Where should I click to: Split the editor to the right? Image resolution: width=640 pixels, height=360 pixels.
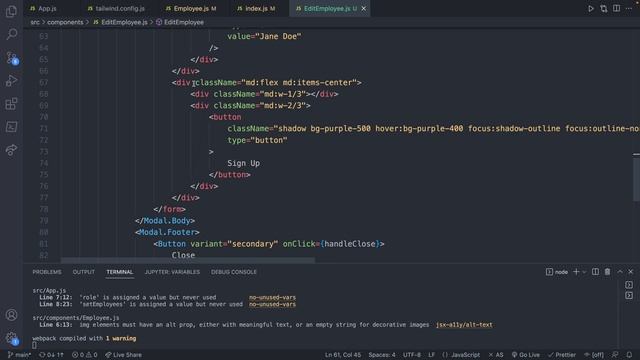616,8
